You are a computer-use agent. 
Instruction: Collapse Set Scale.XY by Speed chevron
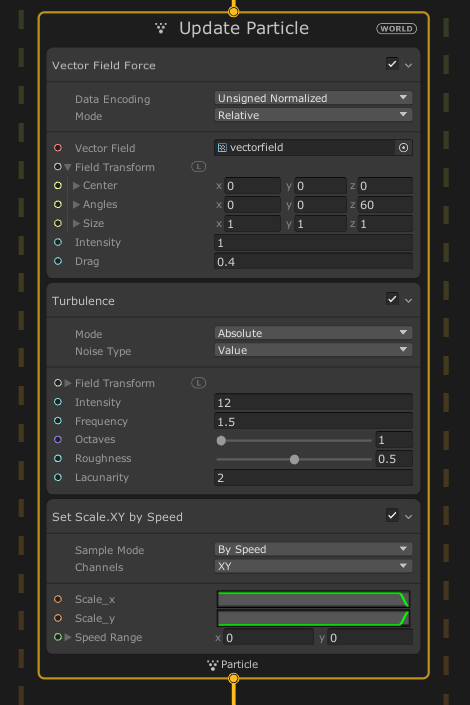tap(408, 517)
